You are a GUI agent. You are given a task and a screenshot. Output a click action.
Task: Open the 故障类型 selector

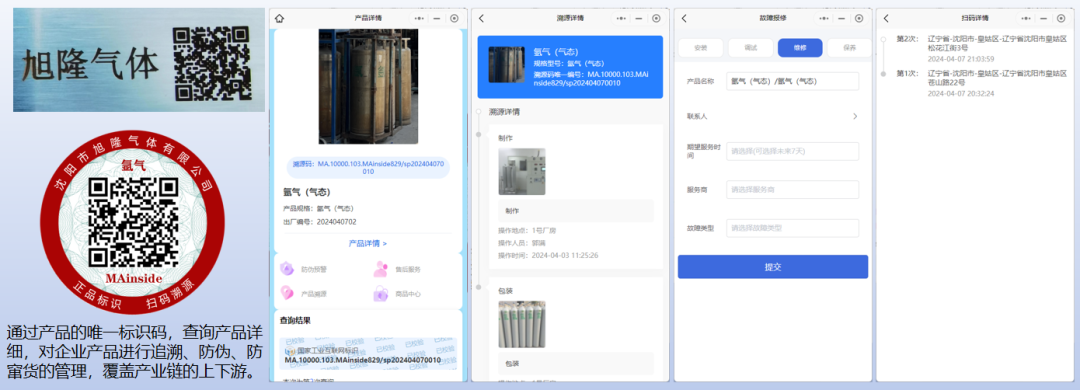(792, 228)
